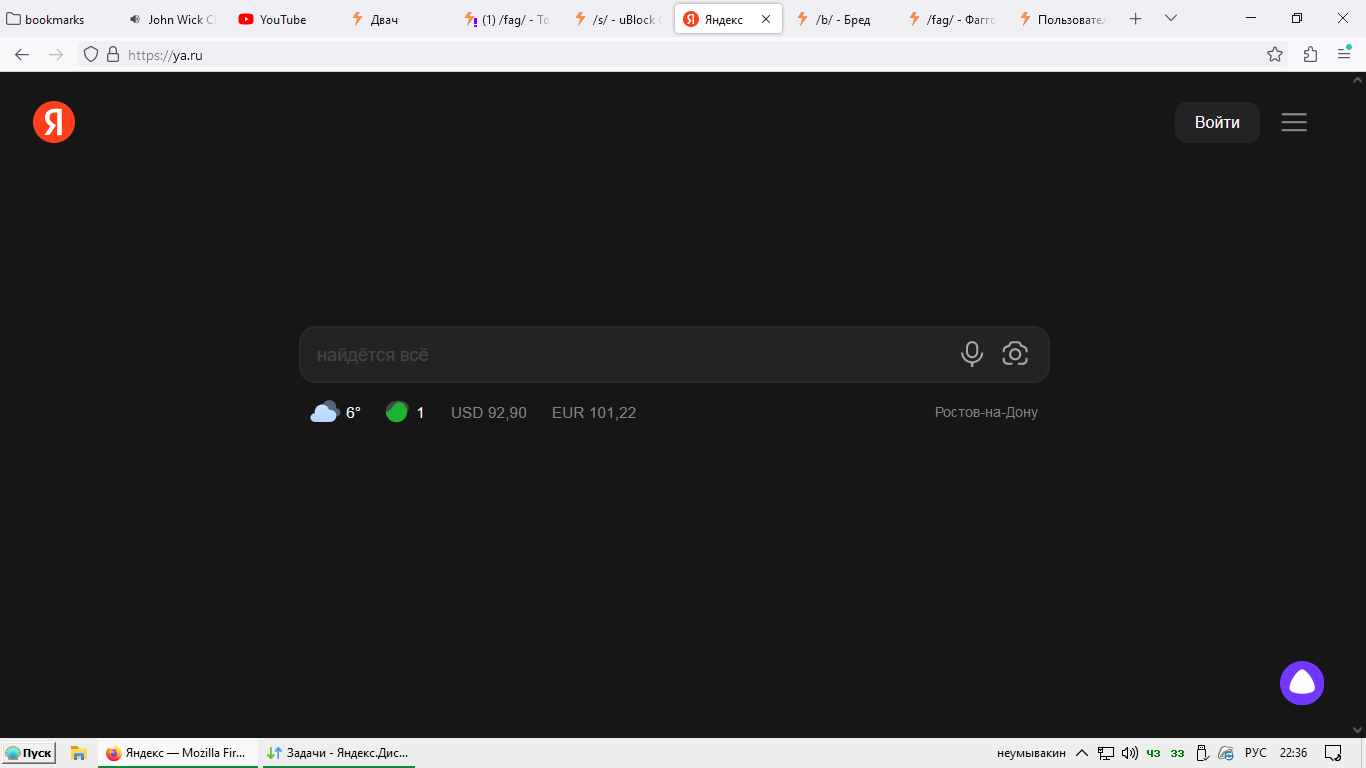Open the Ростов-на-Дону location link
The height and width of the screenshot is (768, 1366).
(x=986, y=411)
